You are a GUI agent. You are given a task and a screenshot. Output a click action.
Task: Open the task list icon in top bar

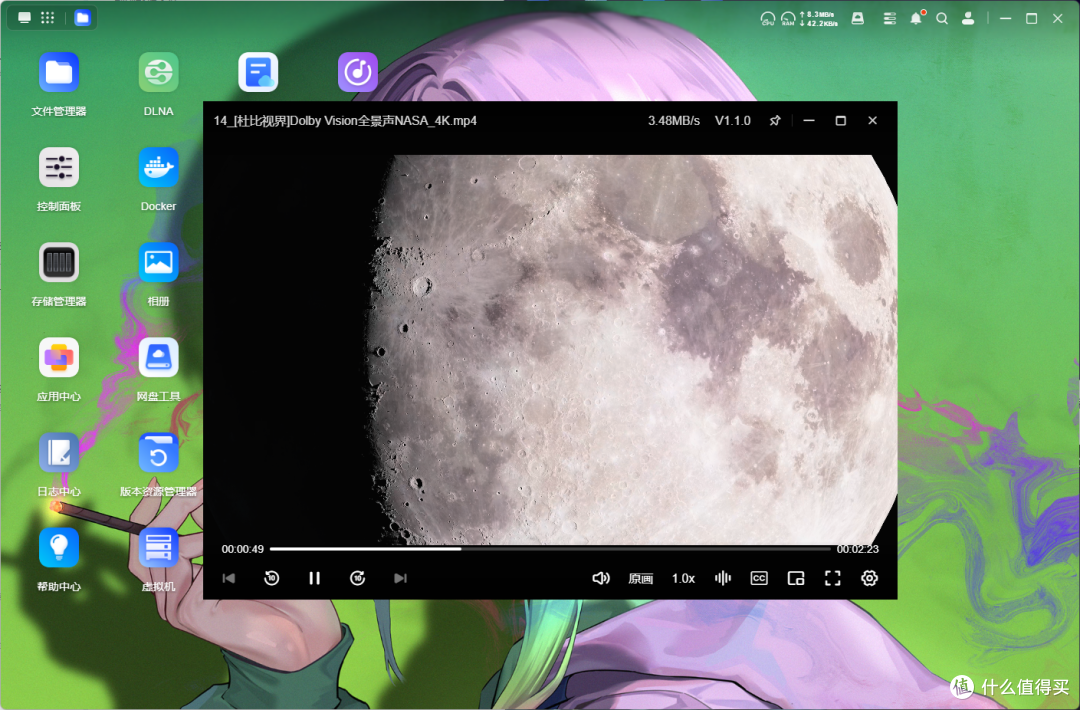pyautogui.click(x=890, y=19)
